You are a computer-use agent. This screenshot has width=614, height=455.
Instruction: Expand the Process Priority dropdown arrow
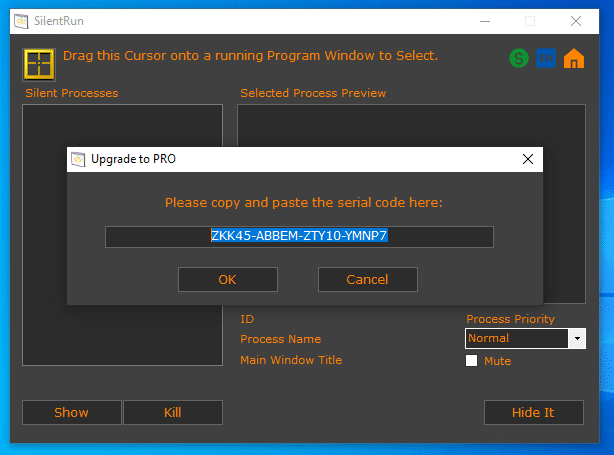[577, 338]
